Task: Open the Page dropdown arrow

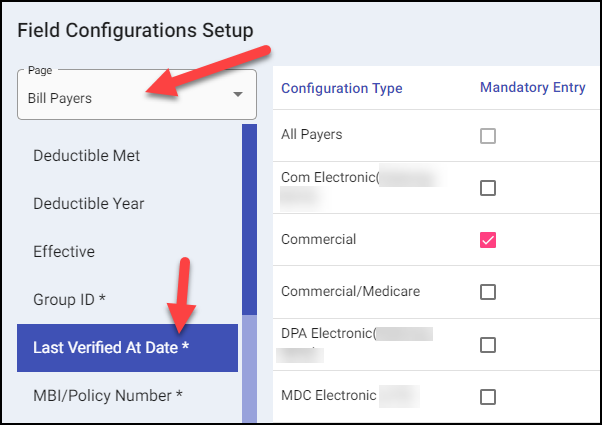Action: click(x=238, y=95)
